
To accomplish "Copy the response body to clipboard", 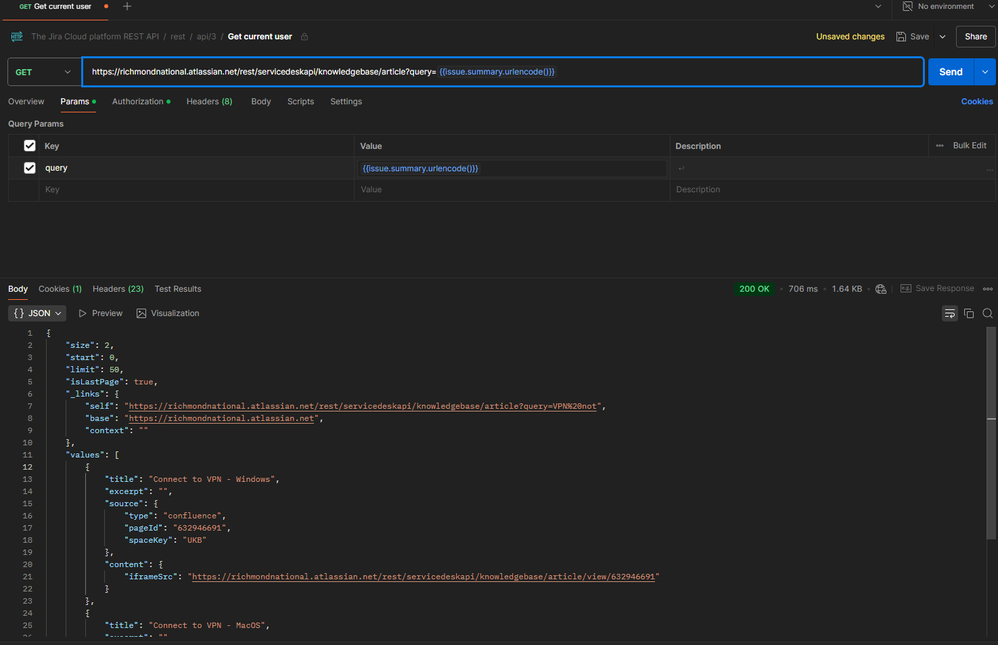I will point(969,314).
